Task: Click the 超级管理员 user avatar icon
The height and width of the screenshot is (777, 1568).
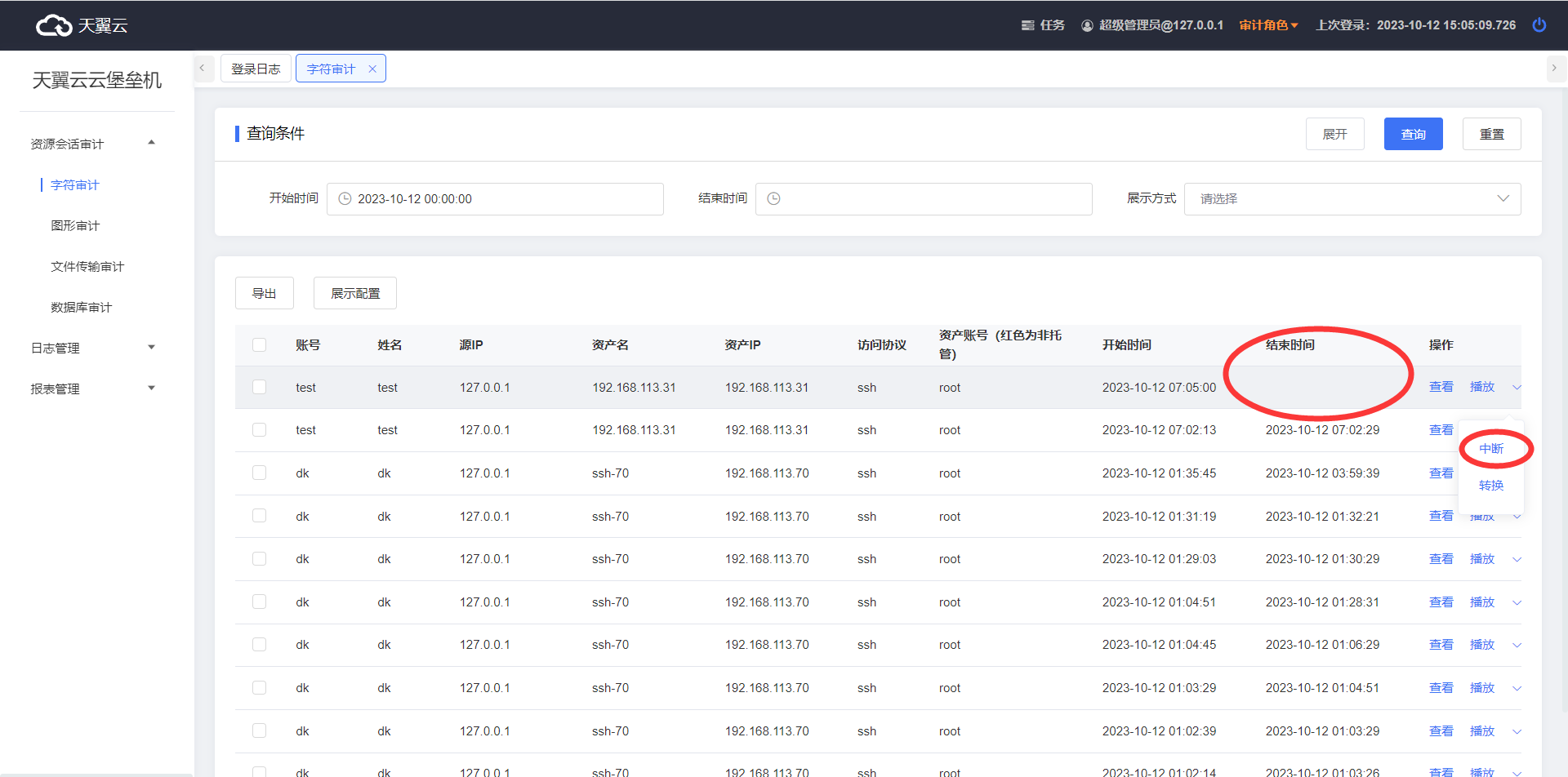Action: click(x=1087, y=25)
